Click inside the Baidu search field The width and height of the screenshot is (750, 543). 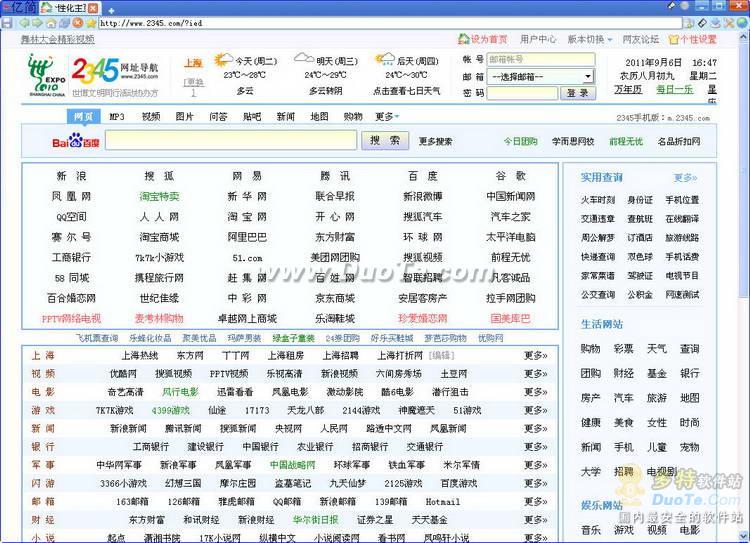(231, 141)
